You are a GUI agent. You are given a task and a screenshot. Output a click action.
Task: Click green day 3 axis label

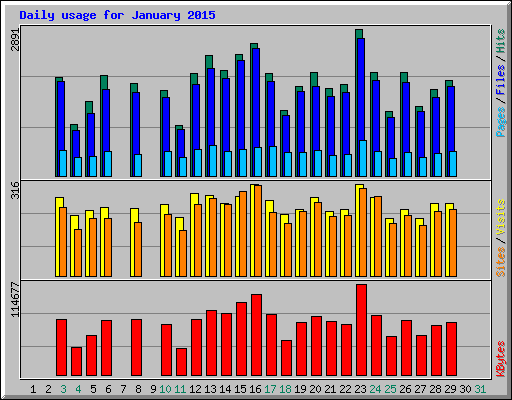(63, 389)
